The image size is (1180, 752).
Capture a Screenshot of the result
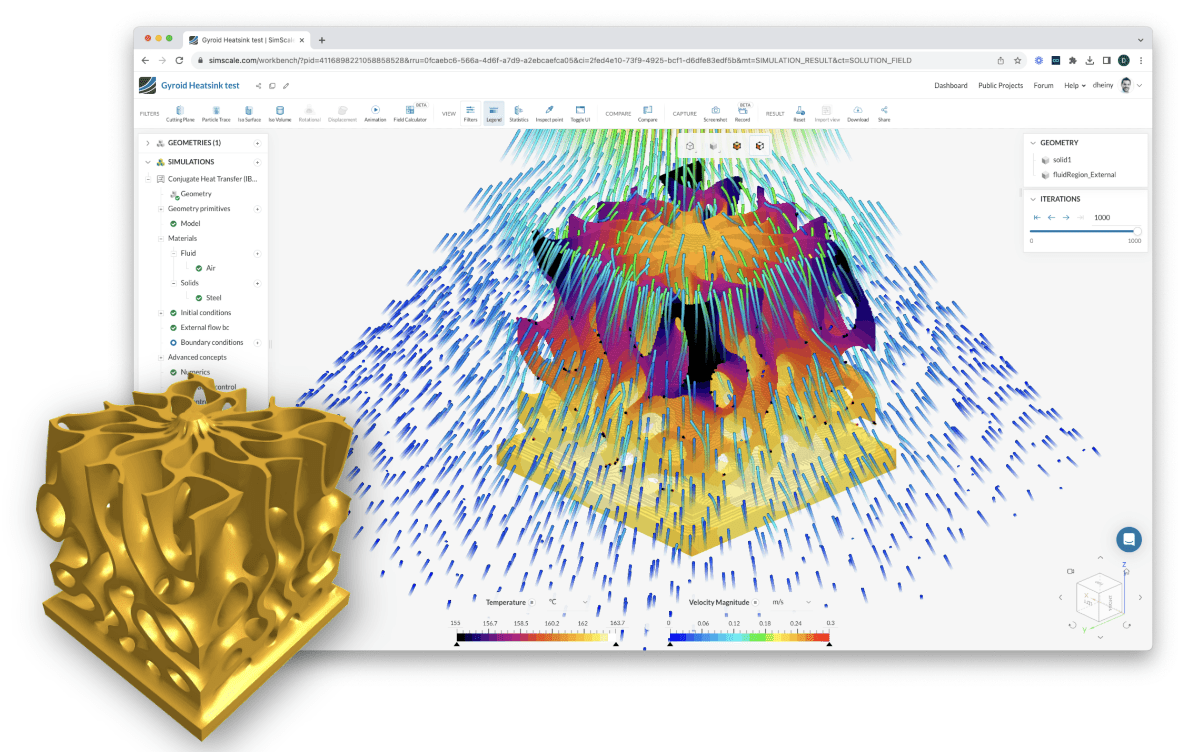[x=715, y=113]
